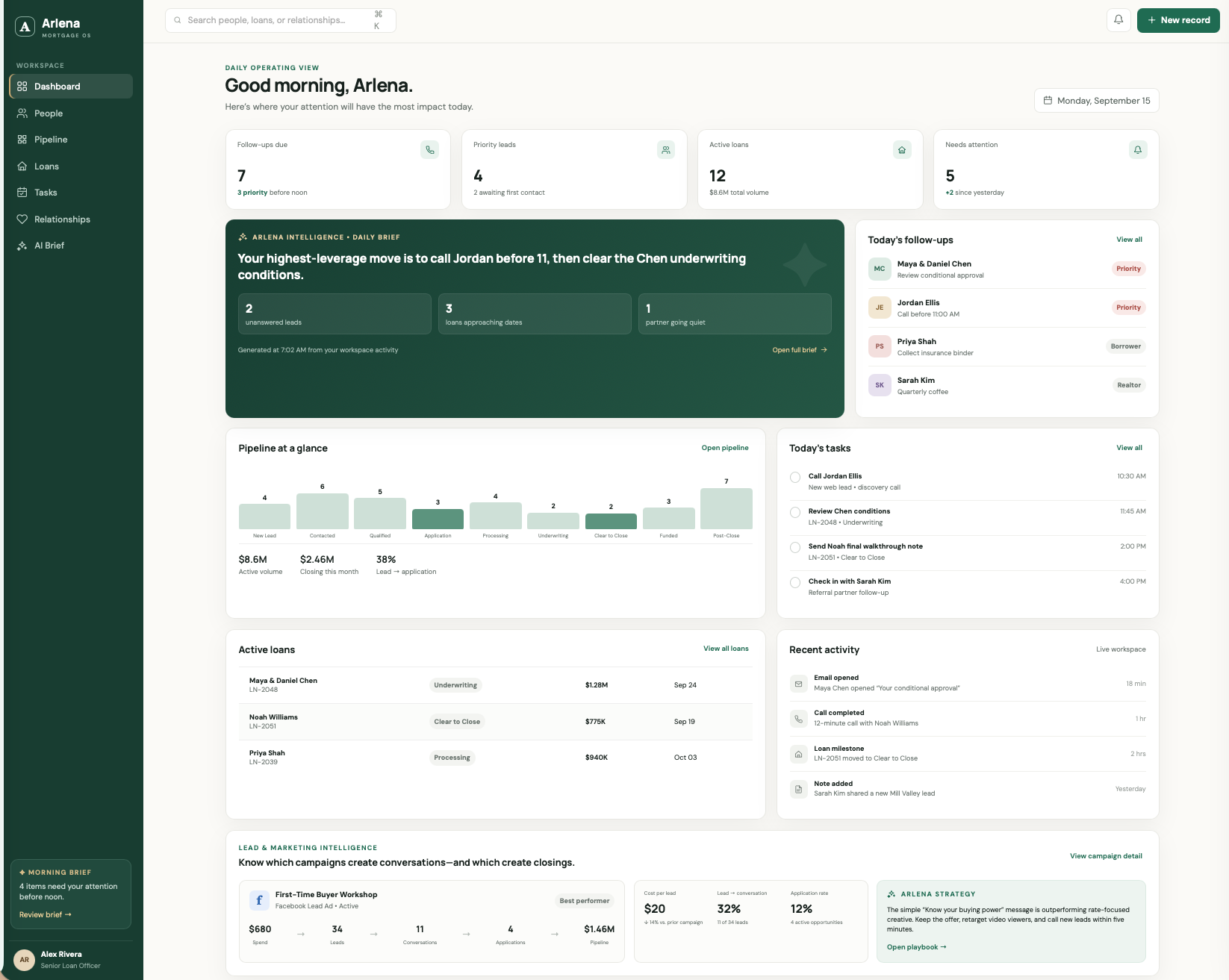Click the Pipeline icon in sidebar
The width and height of the screenshot is (1229, 980).
22,140
